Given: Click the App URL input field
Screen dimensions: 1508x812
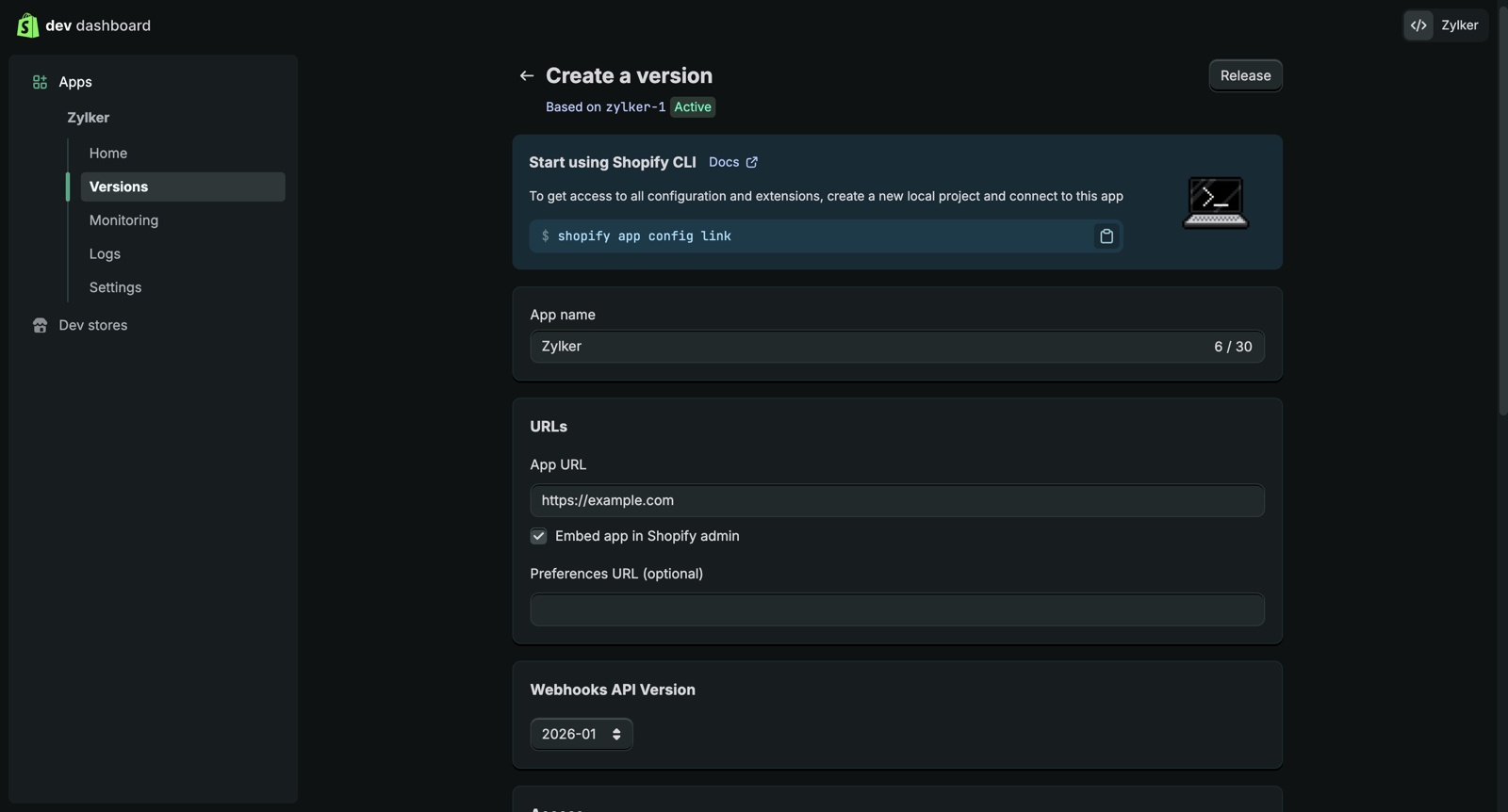Looking at the screenshot, I should click(x=896, y=500).
